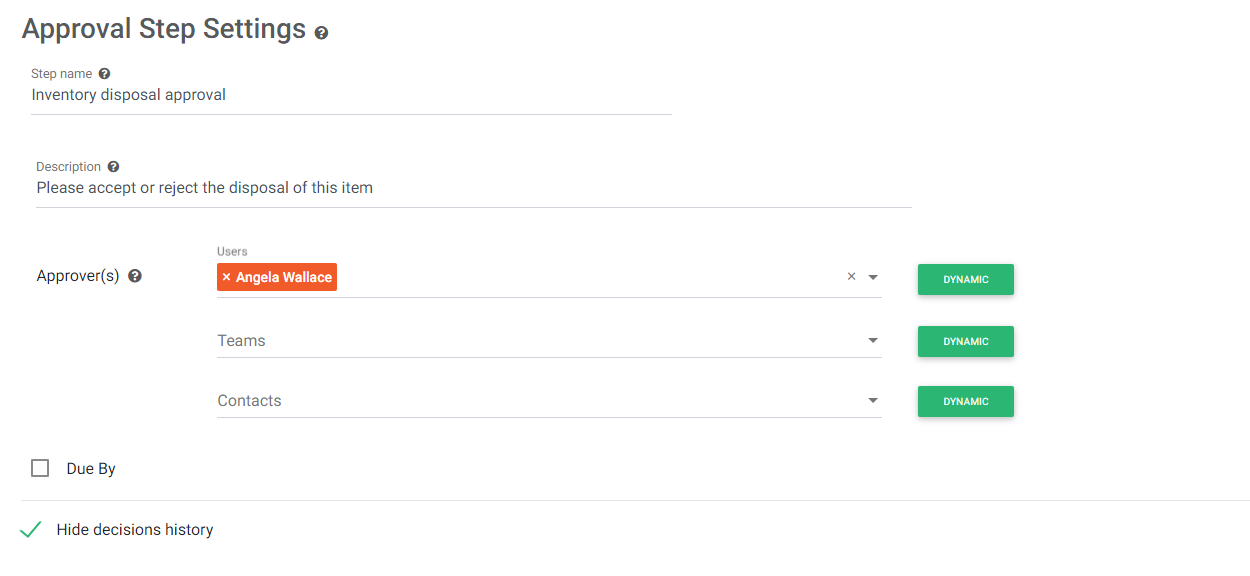This screenshot has height=576, width=1250.
Task: Open help tooltip next to Approval Step Settings title
Action: pyautogui.click(x=321, y=33)
